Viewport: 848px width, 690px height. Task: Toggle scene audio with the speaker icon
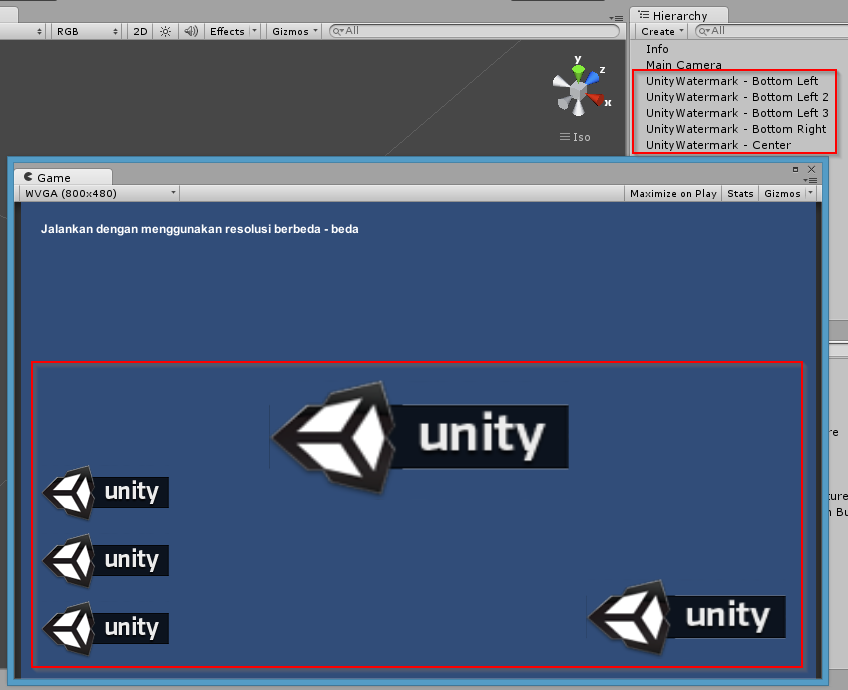190,31
